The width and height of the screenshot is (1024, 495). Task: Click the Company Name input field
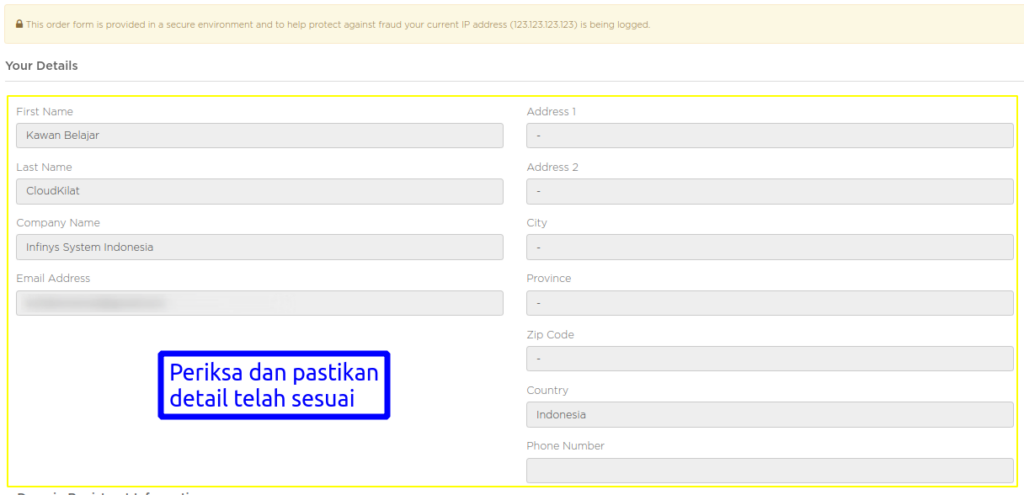click(259, 247)
